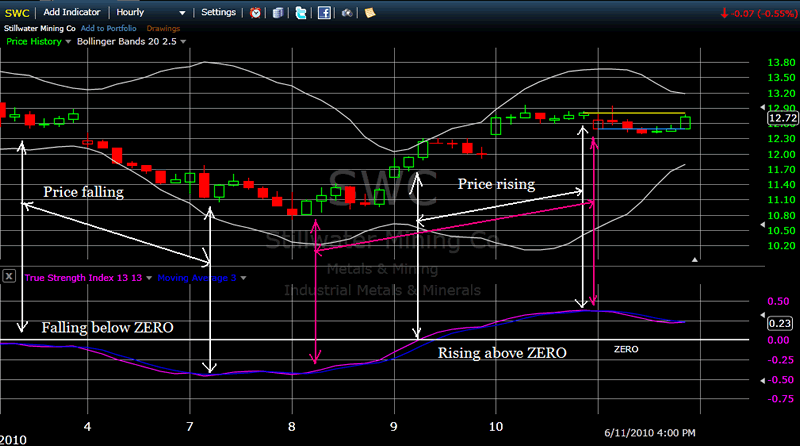Viewport: 800px width, 446px height.
Task: Click date label 7 on time axis
Action: pos(190,427)
